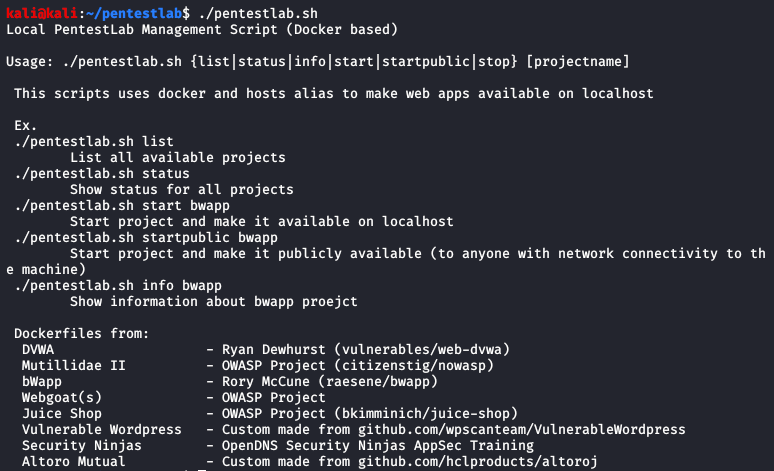Image resolution: width=774 pixels, height=471 pixels.
Task: Click './pentestlab.sh list' example line
Action: click(x=94, y=142)
